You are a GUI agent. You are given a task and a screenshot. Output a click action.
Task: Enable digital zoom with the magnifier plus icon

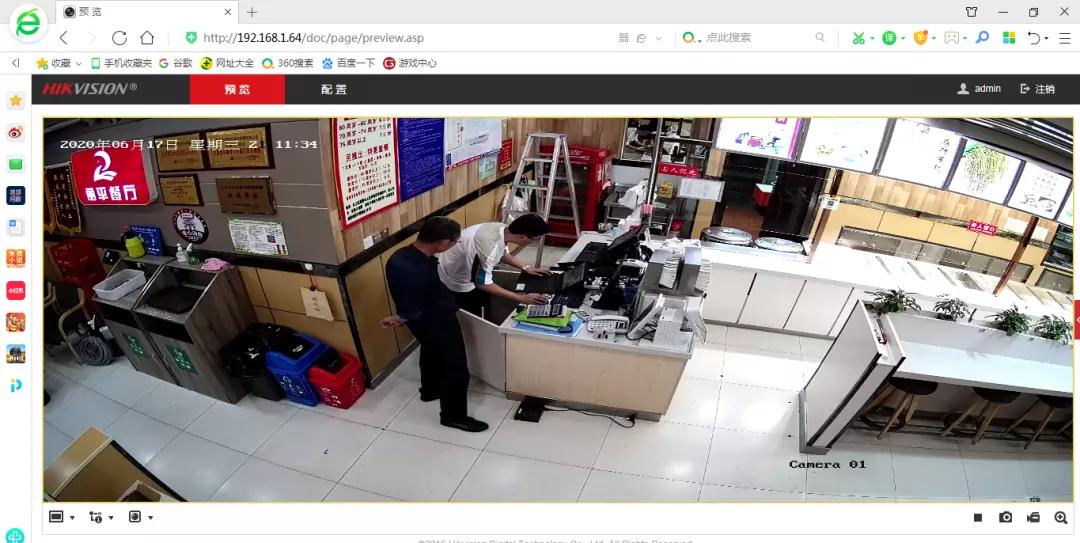tap(1061, 518)
